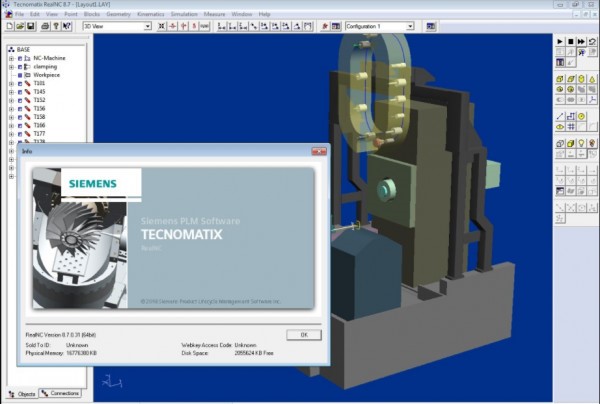
Task: Click the RealNC Version text
Action: [60, 335]
